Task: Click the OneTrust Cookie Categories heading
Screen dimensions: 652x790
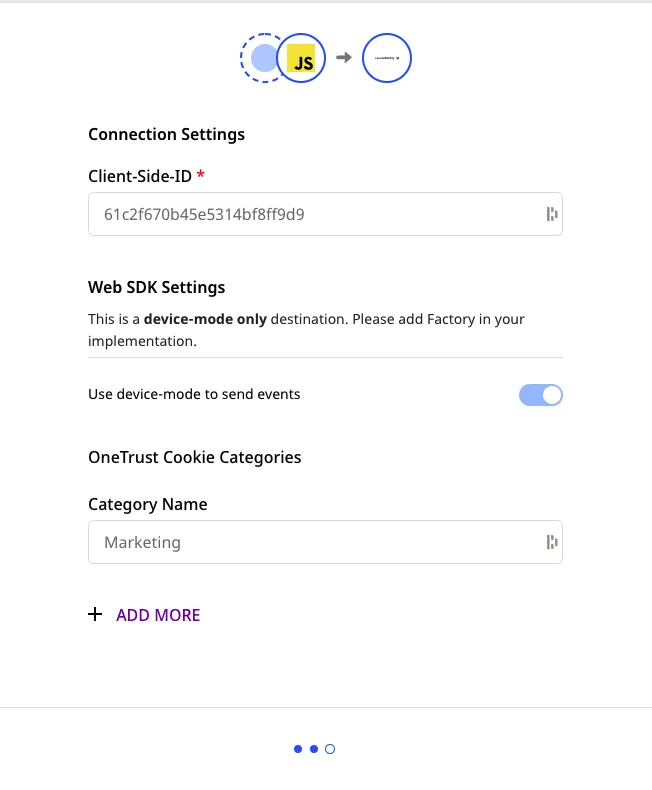Action: tap(195, 457)
